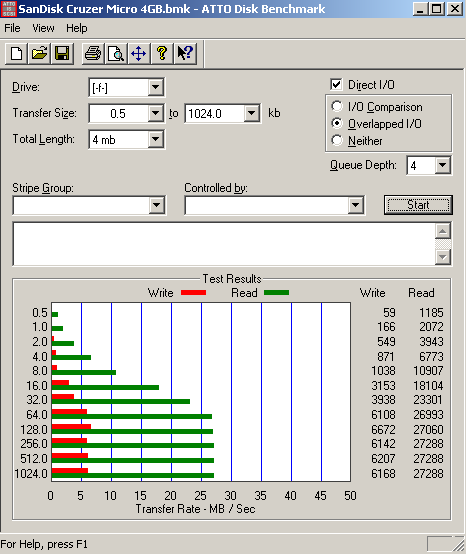Expand the Drive dropdown list
Image resolution: width=466 pixels, height=554 pixels.
tap(155, 87)
